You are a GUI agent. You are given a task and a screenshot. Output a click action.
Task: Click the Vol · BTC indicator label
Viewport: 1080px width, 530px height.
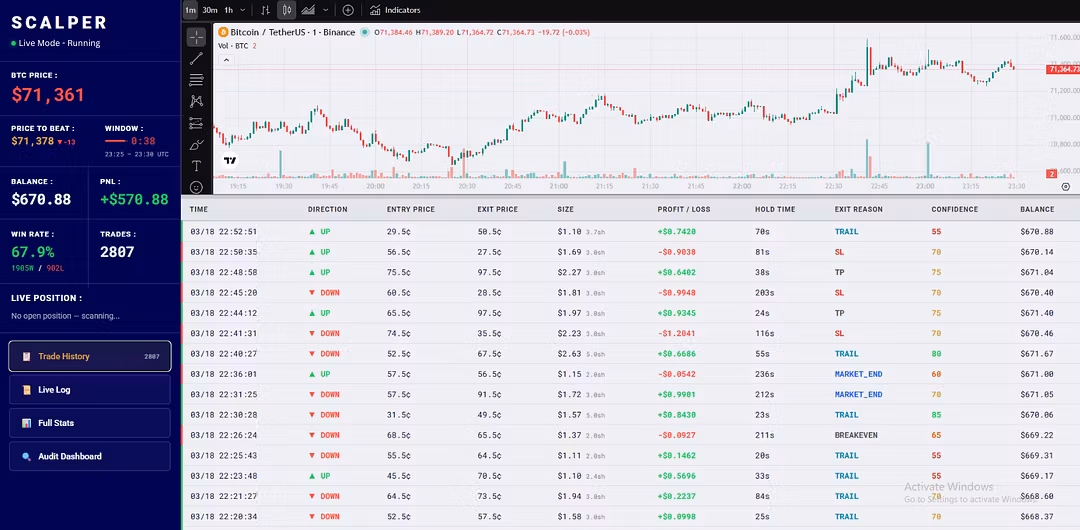pos(233,45)
